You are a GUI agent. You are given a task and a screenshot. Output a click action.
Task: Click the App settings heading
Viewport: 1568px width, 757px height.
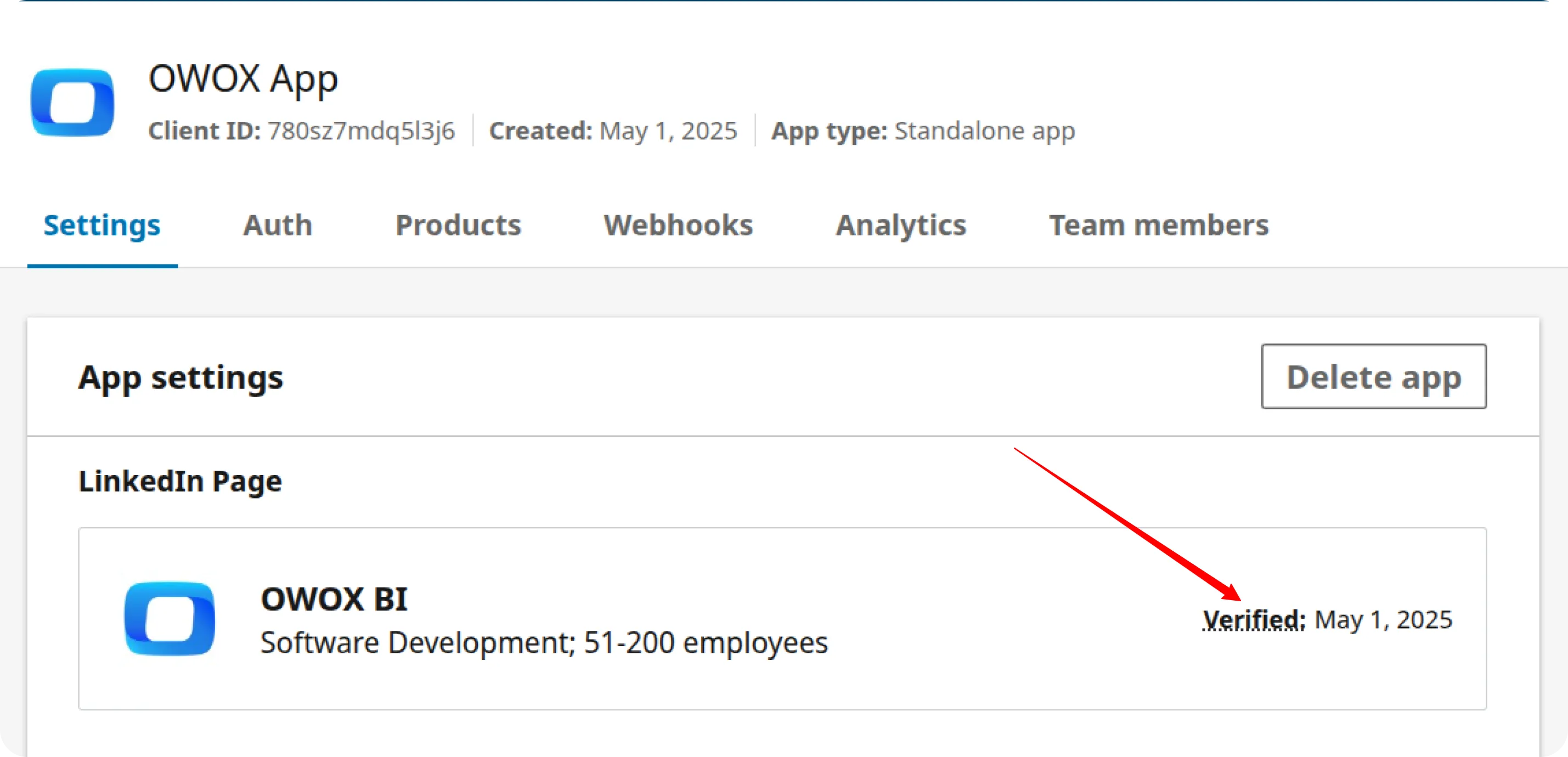(x=181, y=377)
